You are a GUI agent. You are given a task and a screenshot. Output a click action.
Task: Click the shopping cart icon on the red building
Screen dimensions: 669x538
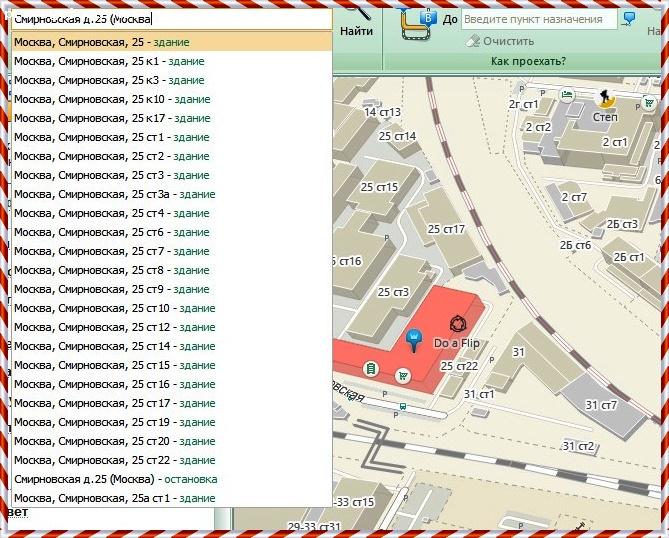(x=403, y=376)
